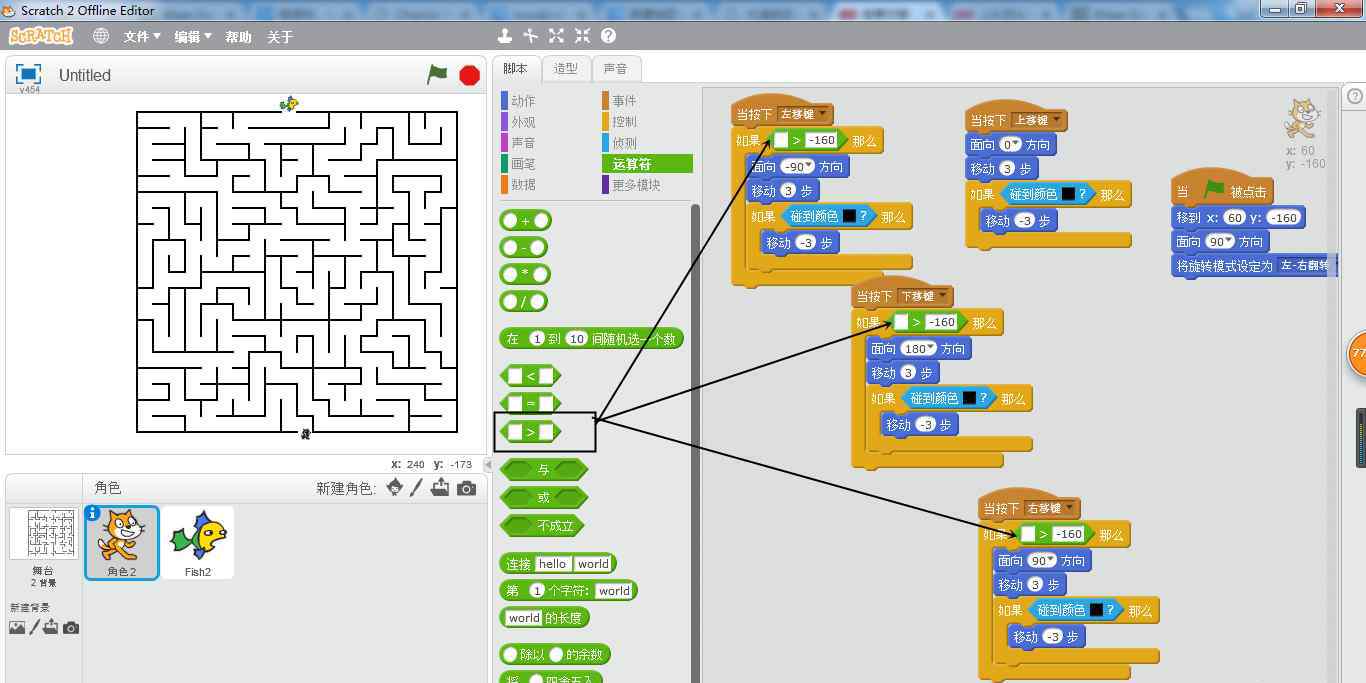Select Fish2 sprite thumbnail
Viewport: 1366px width, 683px height.
198,543
